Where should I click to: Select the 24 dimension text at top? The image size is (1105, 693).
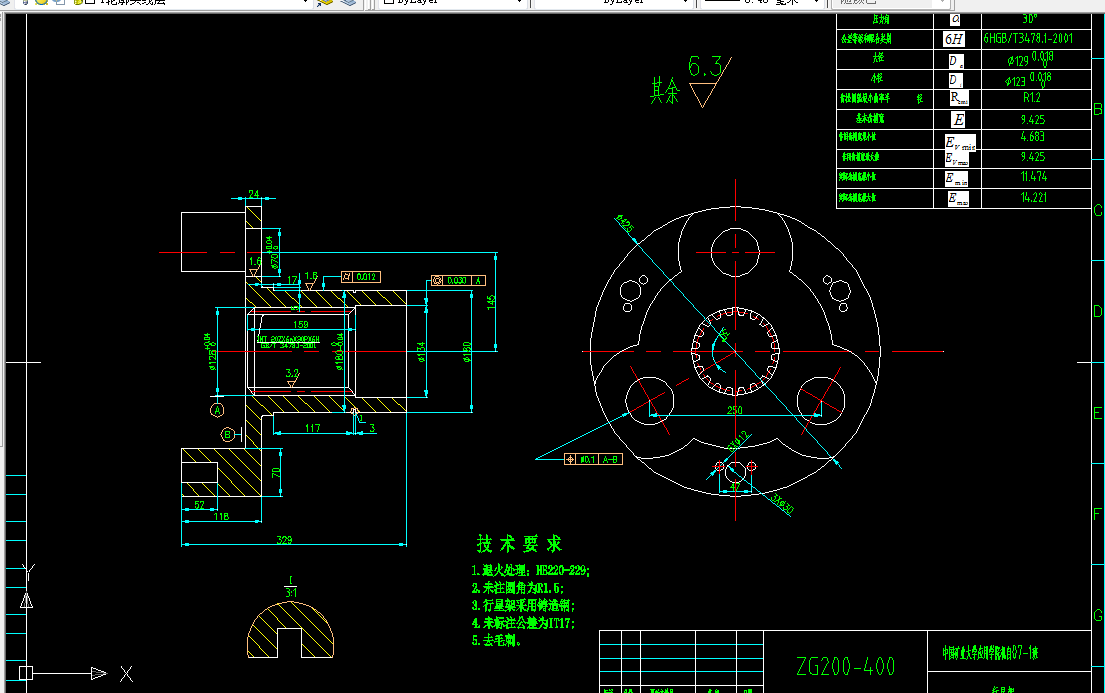tap(254, 194)
